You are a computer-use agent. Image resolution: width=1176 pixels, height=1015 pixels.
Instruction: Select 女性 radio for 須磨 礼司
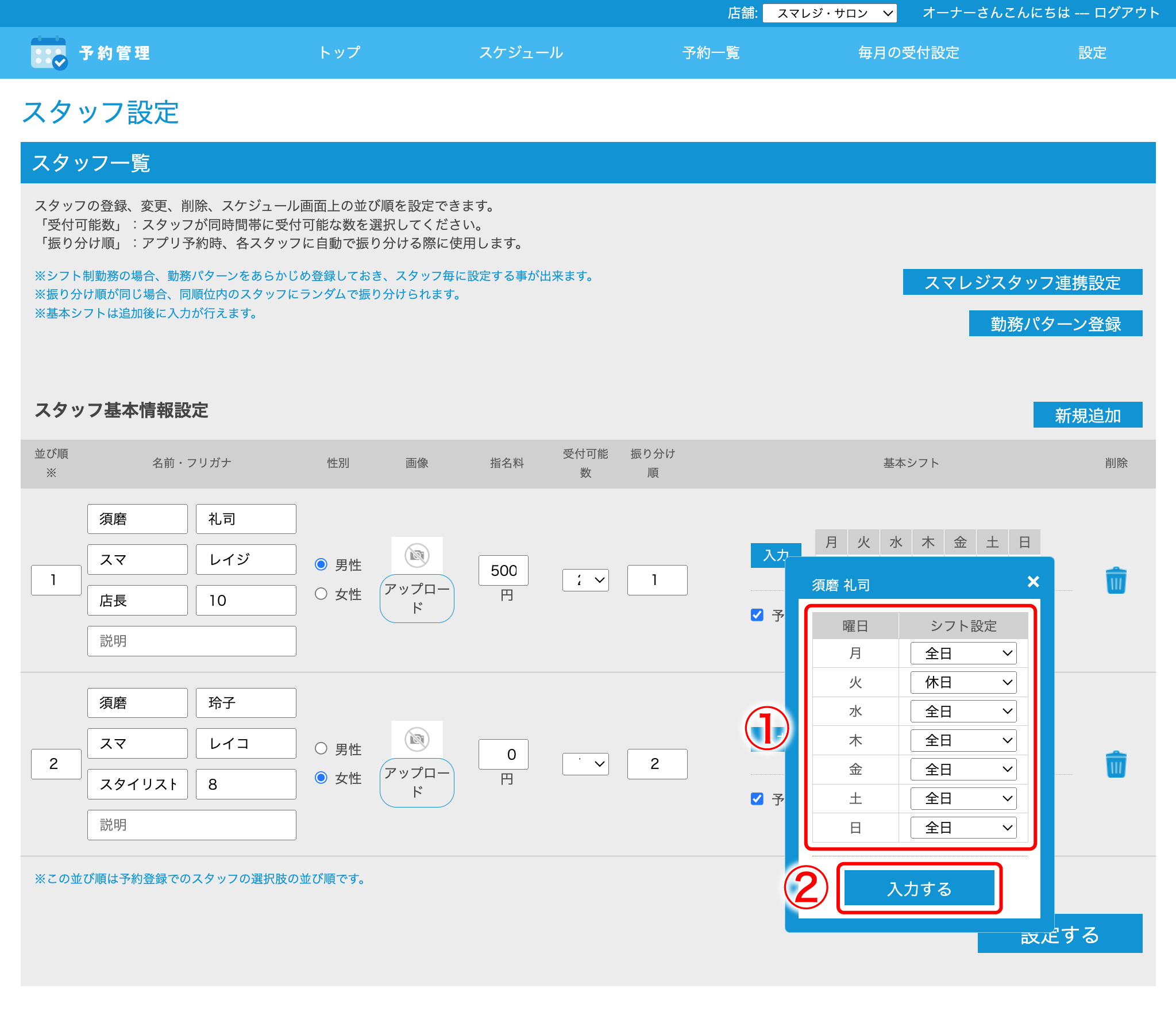click(321, 594)
